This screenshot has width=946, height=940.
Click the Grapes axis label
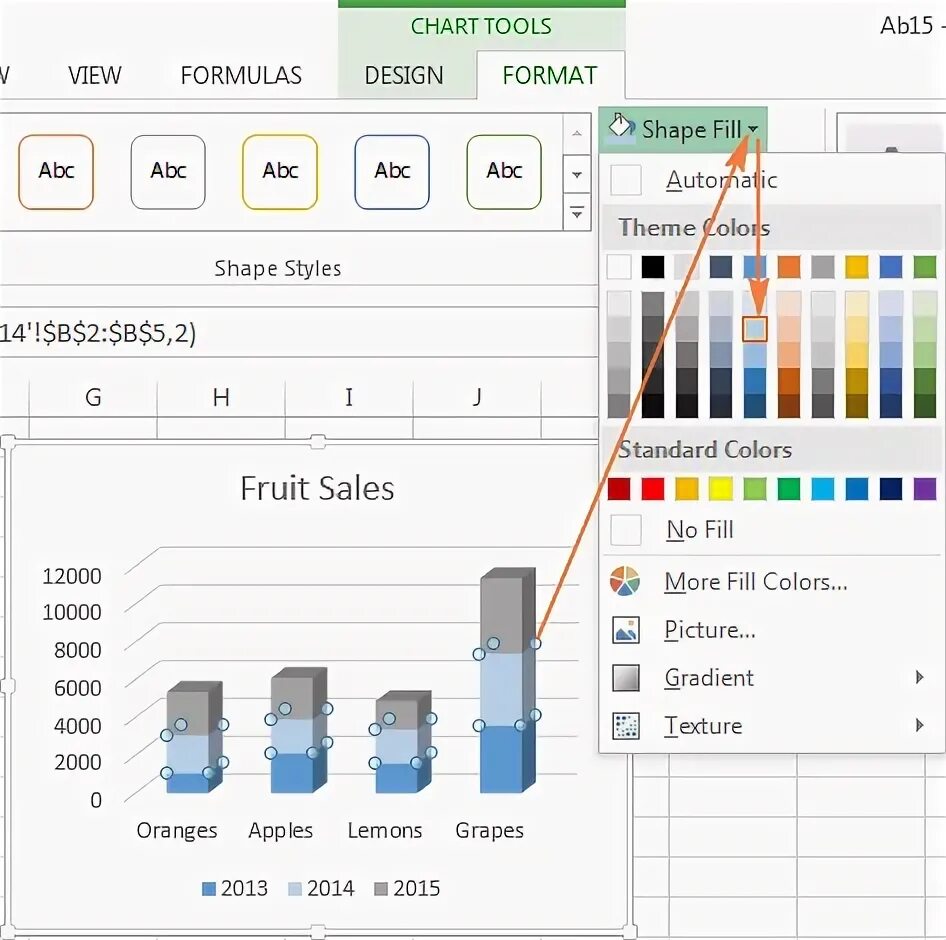pyautogui.click(x=489, y=831)
